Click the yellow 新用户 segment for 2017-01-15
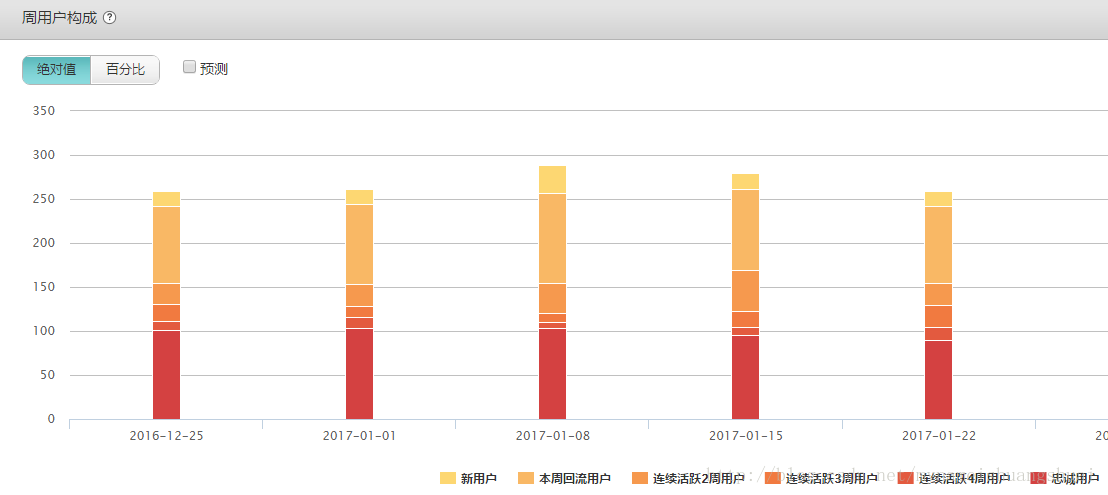Image resolution: width=1108 pixels, height=495 pixels. point(745,181)
